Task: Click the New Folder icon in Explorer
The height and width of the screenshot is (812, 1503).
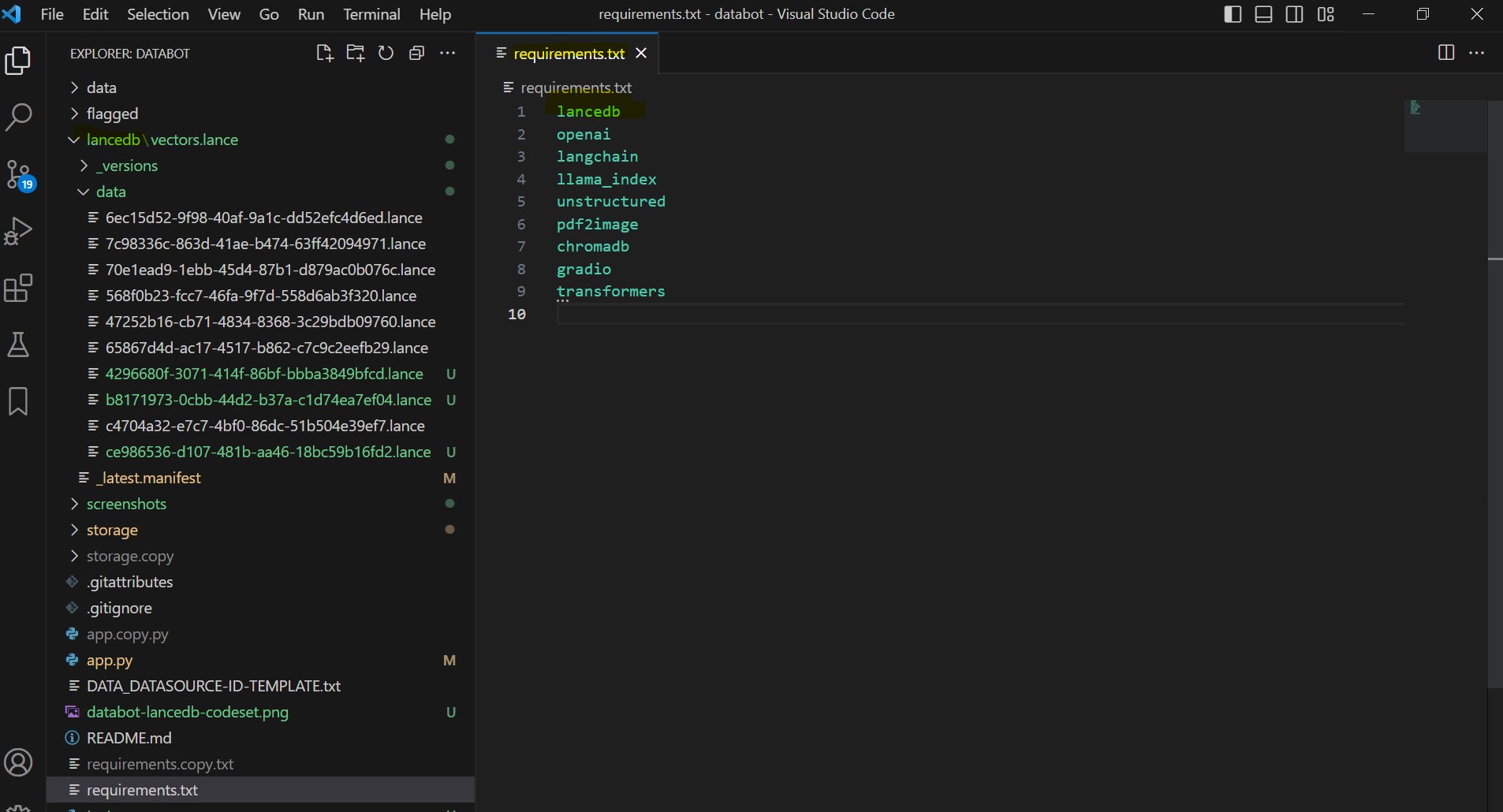Action: pos(356,53)
